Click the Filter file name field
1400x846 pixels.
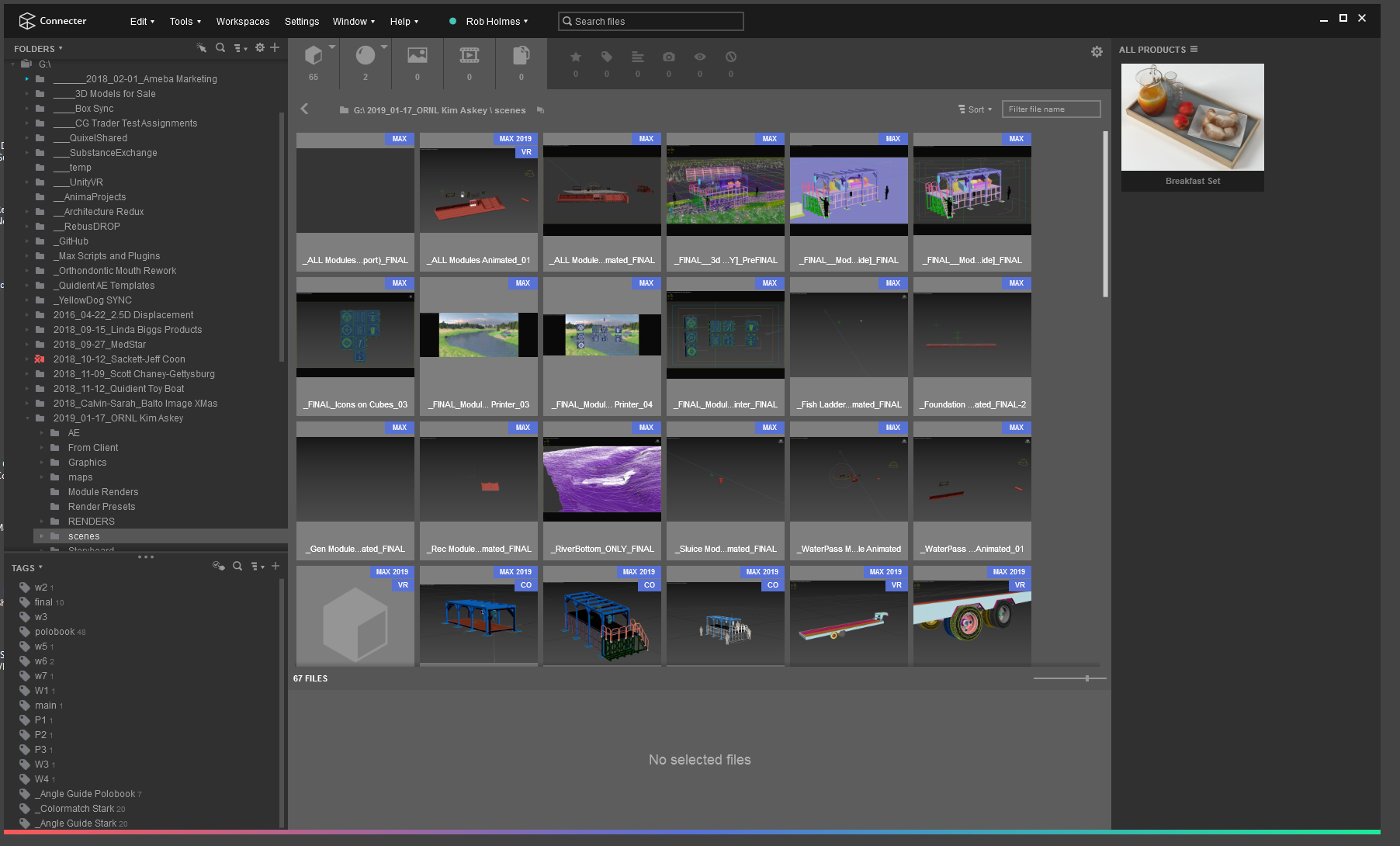tap(1051, 109)
